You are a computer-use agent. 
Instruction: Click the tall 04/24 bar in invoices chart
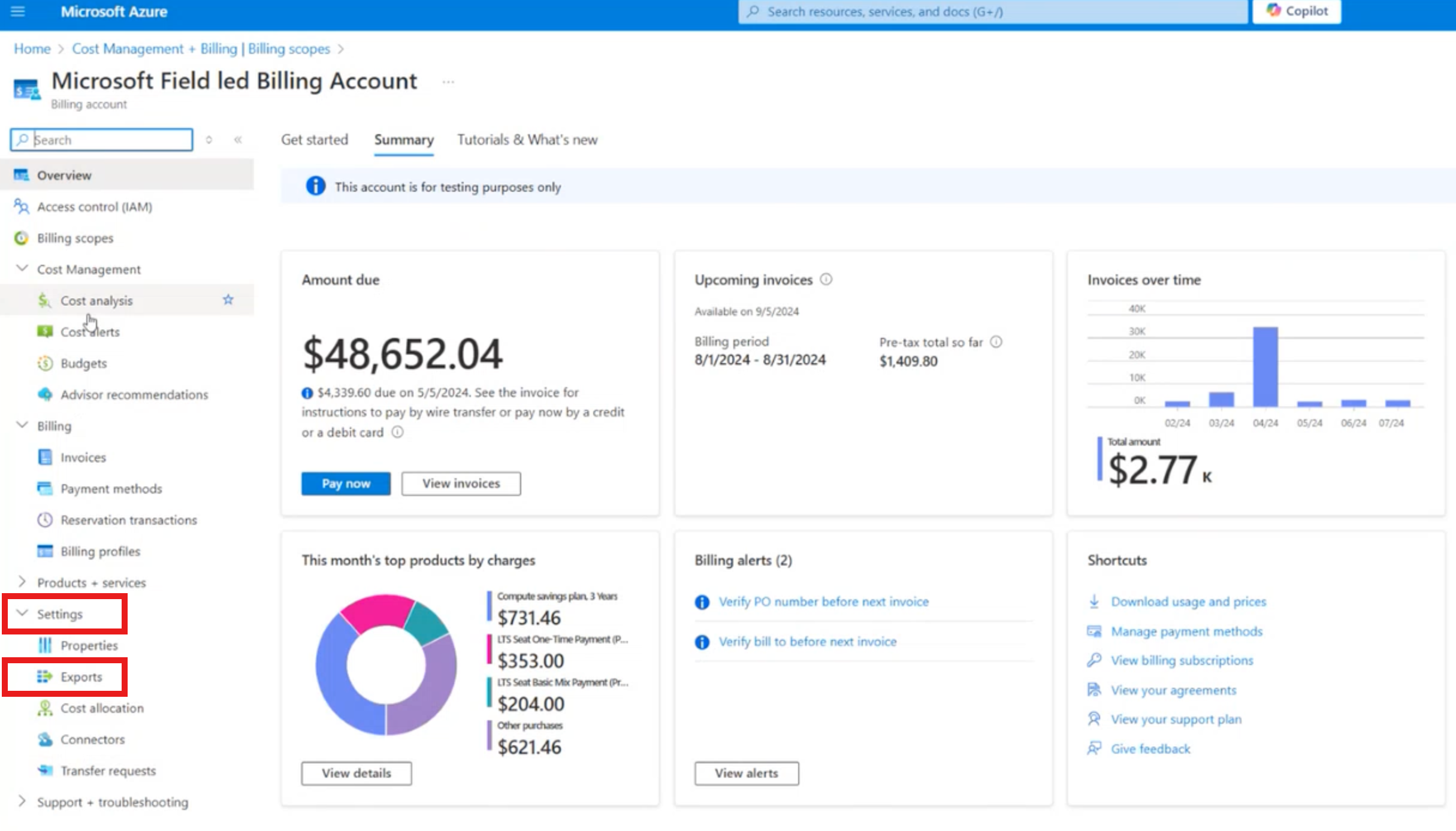(x=1265, y=366)
